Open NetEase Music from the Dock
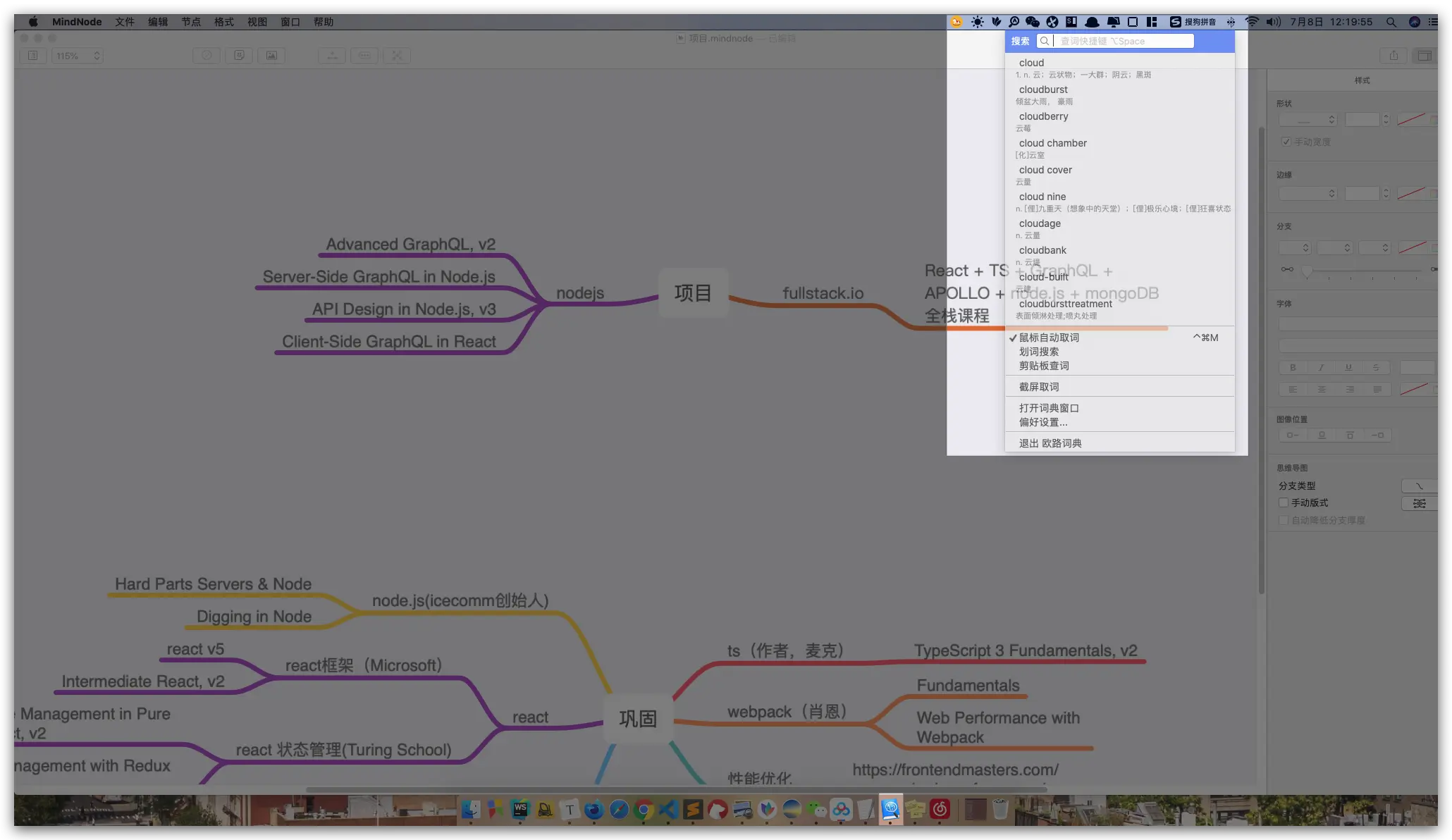Image resolution: width=1452 pixels, height=840 pixels. point(940,810)
